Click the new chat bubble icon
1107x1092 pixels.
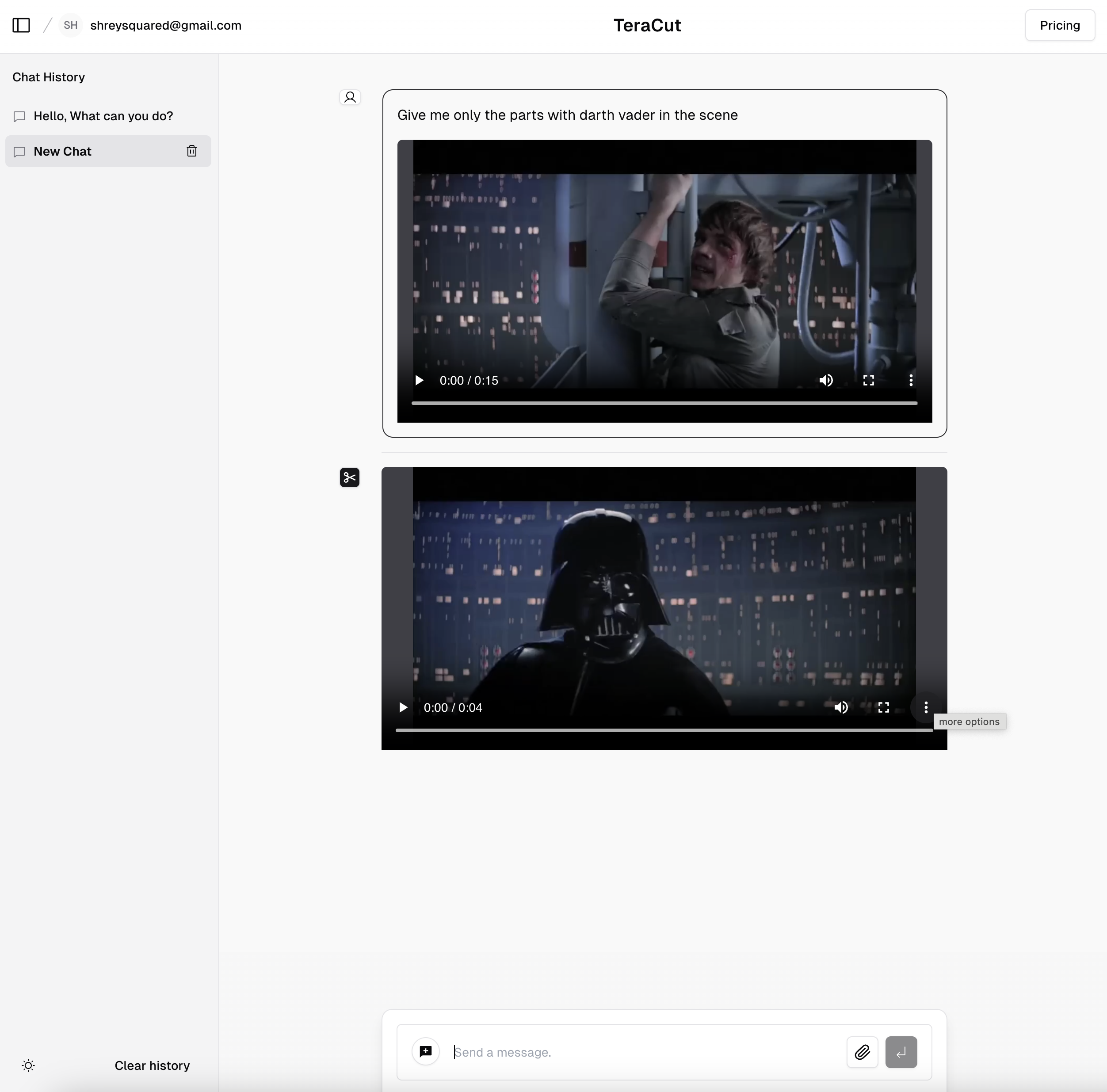click(426, 1052)
